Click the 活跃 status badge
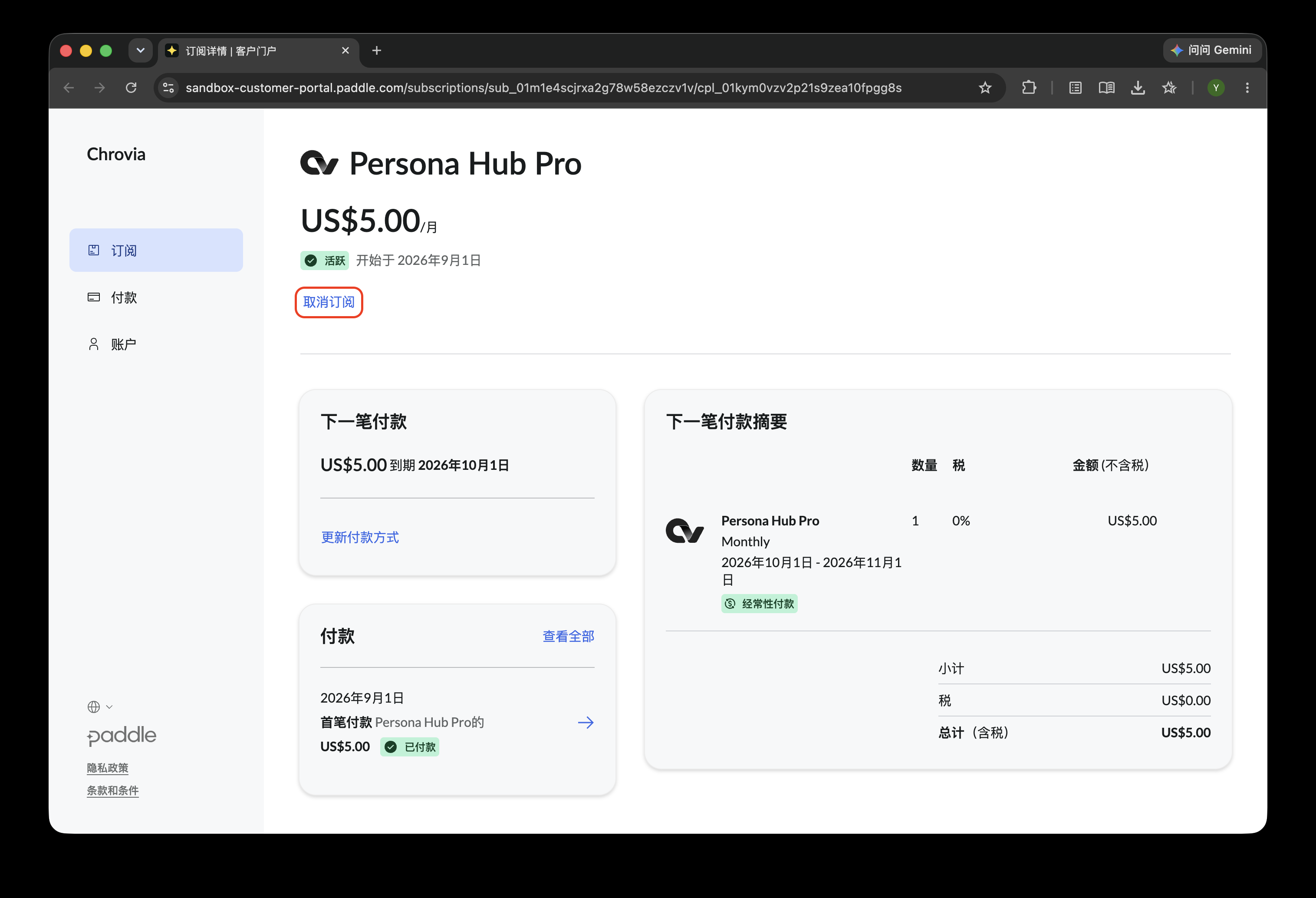 [325, 260]
